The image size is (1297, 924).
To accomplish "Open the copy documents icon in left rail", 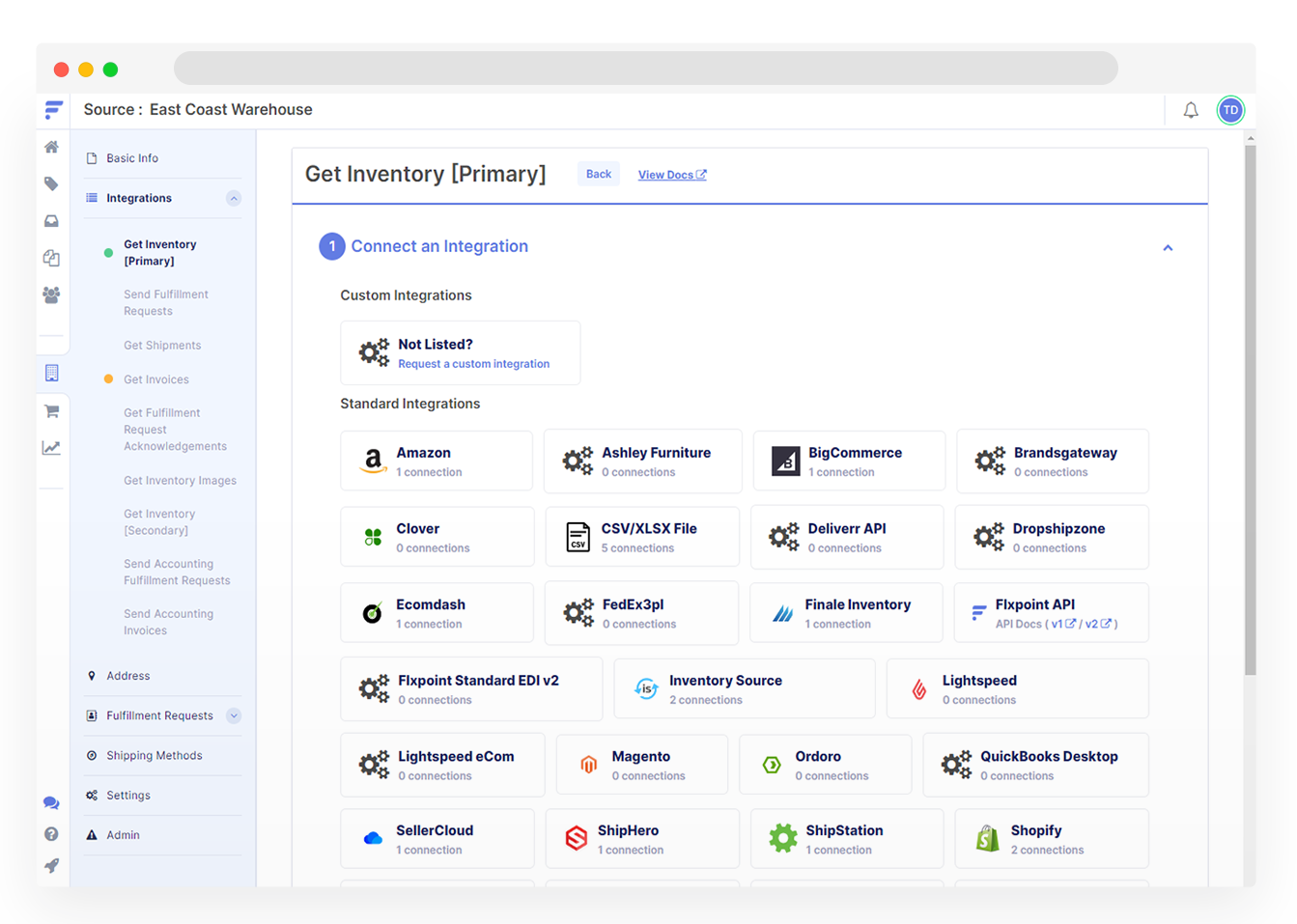I will tap(51, 258).
